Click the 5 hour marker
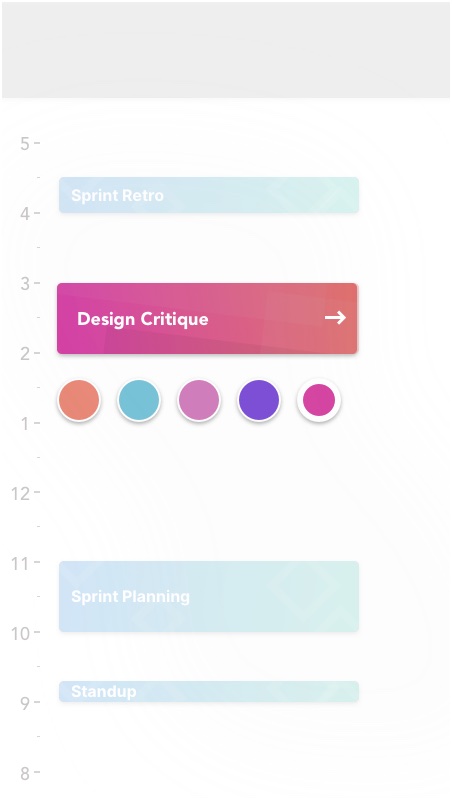The height and width of the screenshot is (800, 452). (25, 144)
